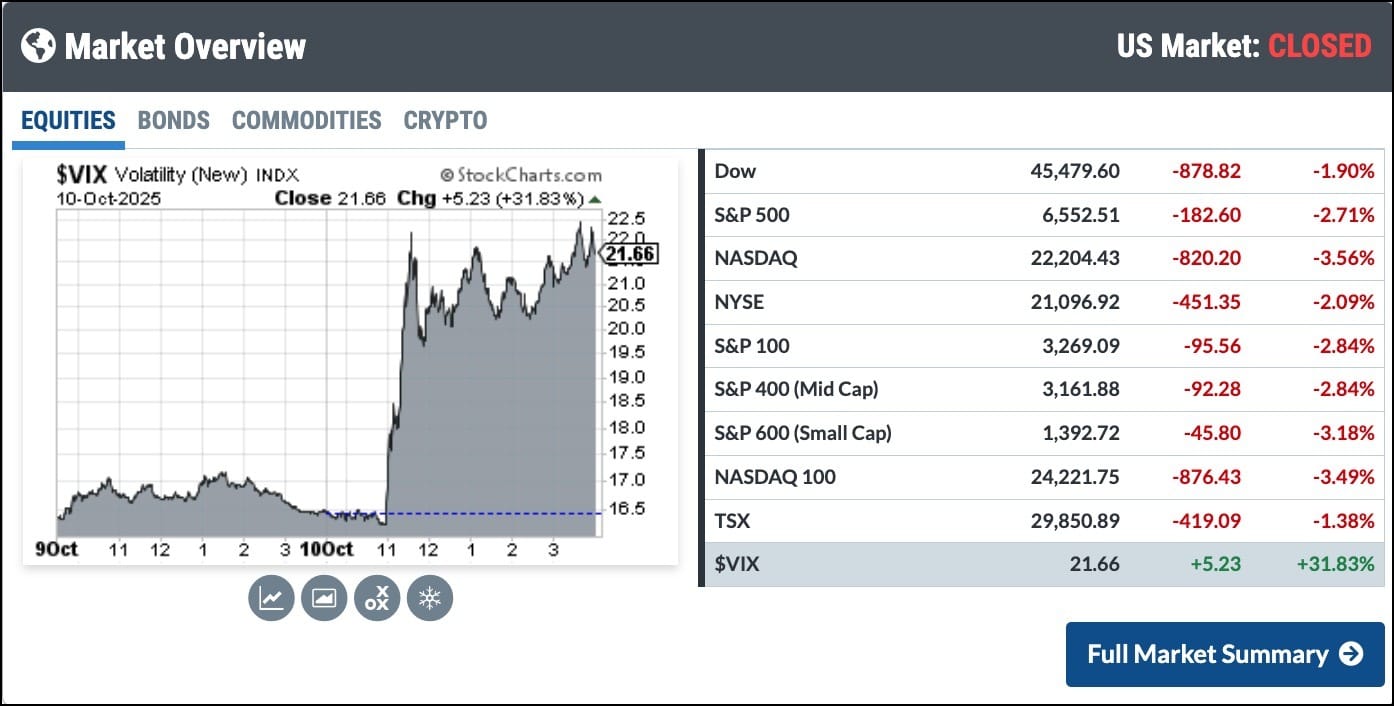Open the Point & Figure (XO) chart icon
1394x706 pixels.
pos(377,598)
